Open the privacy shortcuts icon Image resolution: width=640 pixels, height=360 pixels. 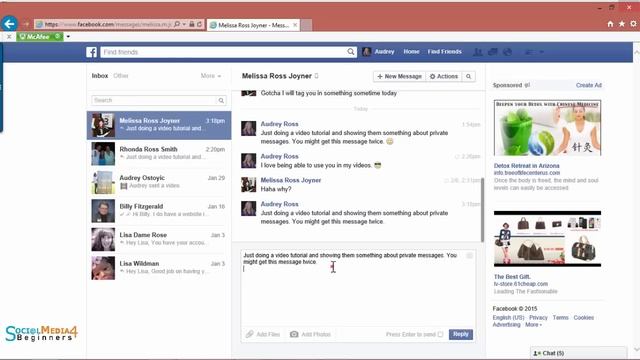[529, 52]
